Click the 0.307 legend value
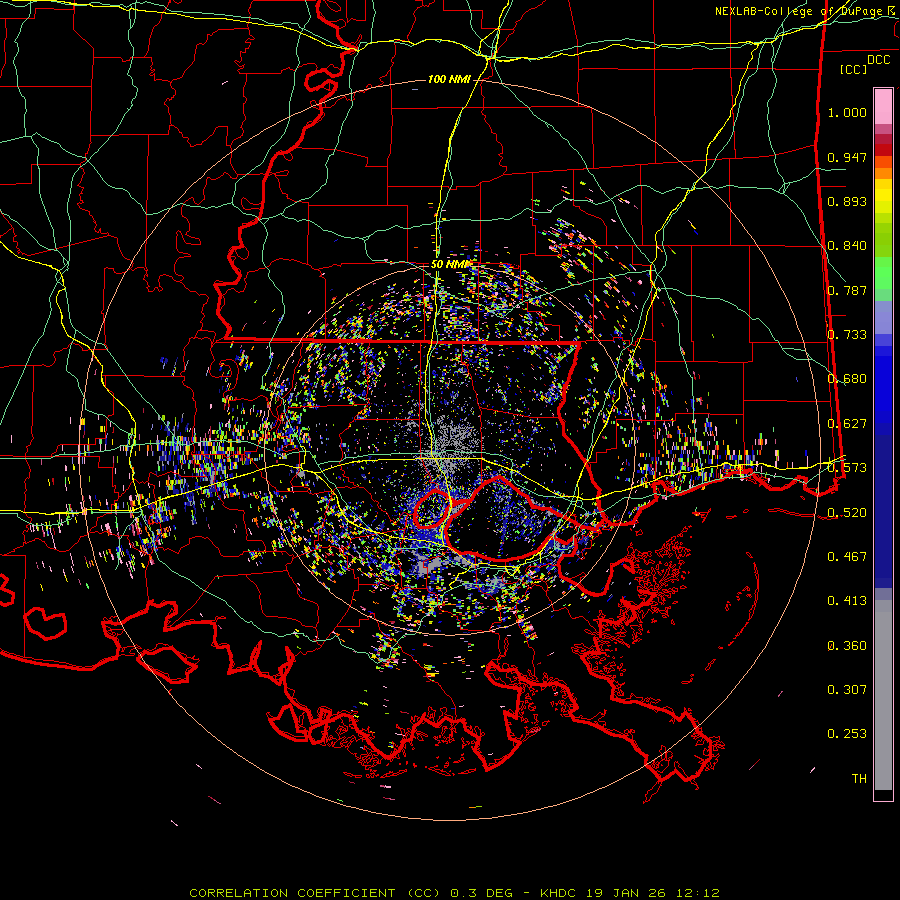 click(x=847, y=690)
